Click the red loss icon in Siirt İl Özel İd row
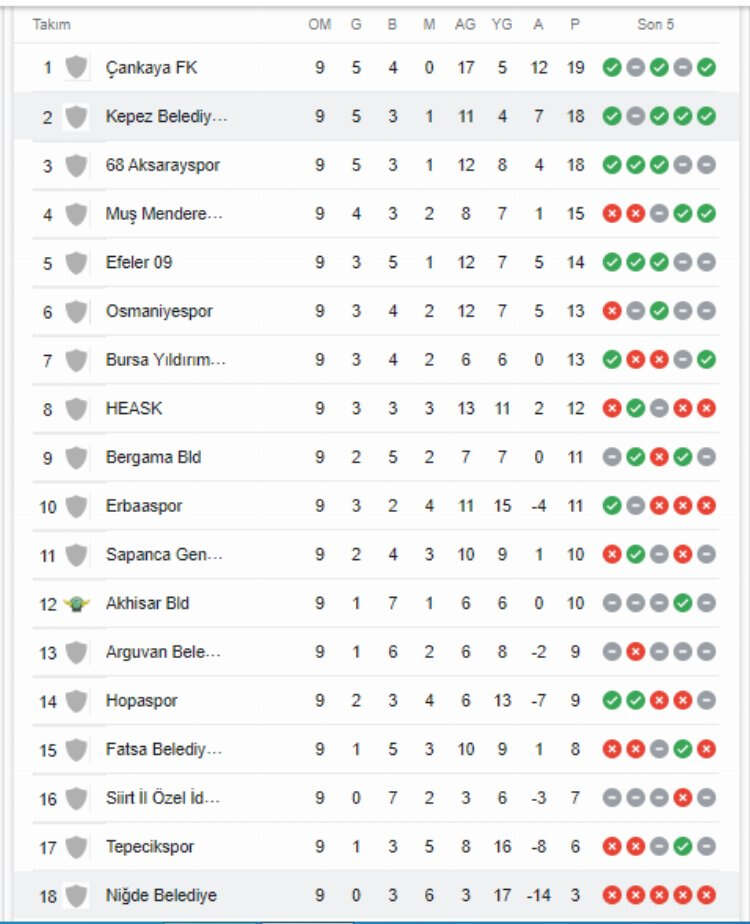Image resolution: width=750 pixels, height=924 pixels. click(x=683, y=798)
